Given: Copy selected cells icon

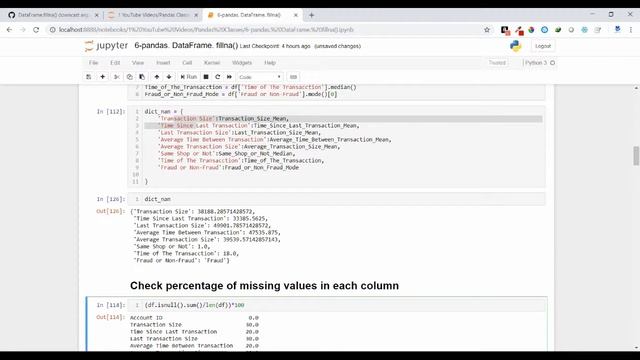Looking at the screenshot, I should pyautogui.click(x=129, y=77).
